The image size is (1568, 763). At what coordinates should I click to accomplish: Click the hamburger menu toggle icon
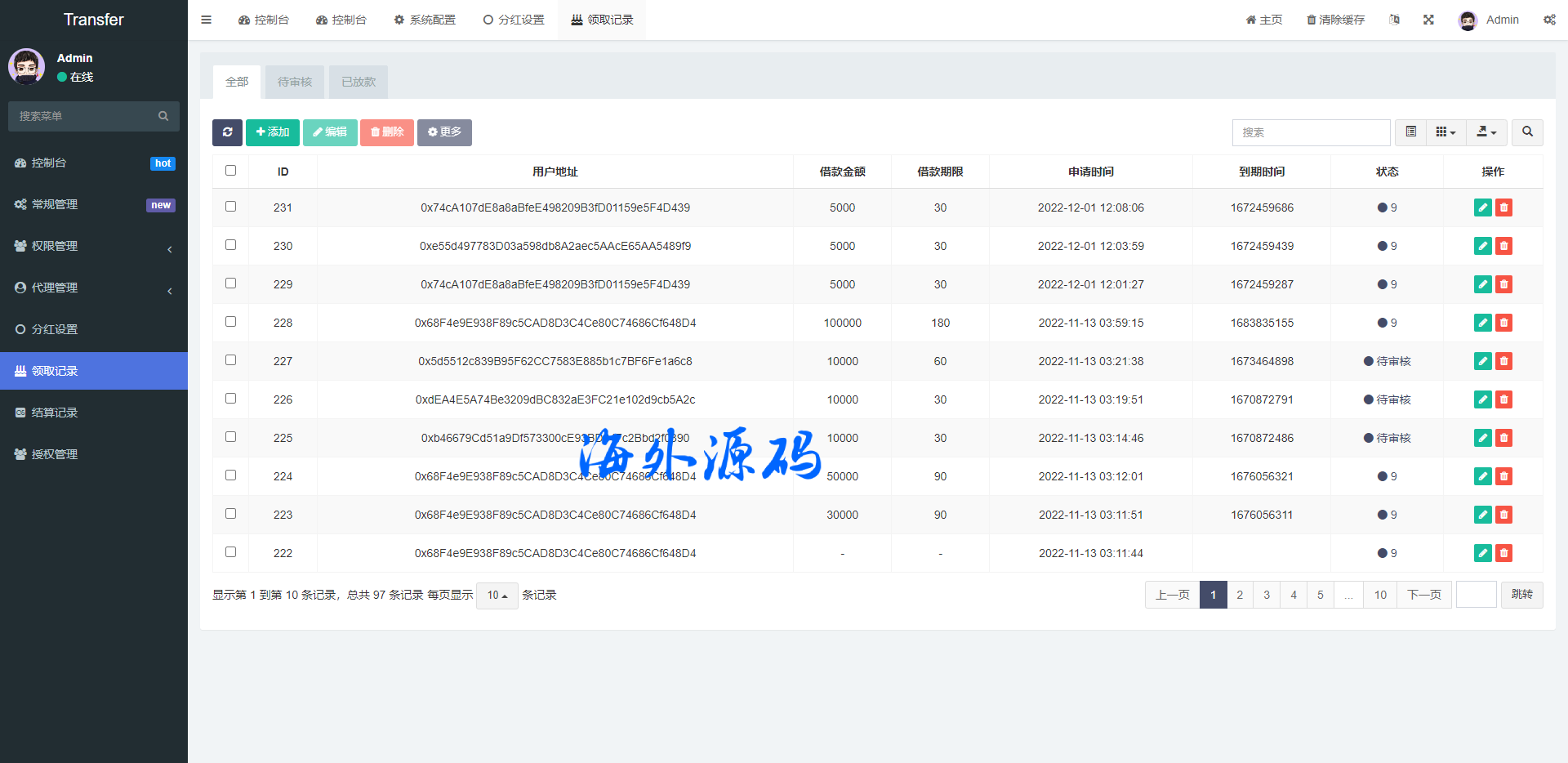point(207,20)
